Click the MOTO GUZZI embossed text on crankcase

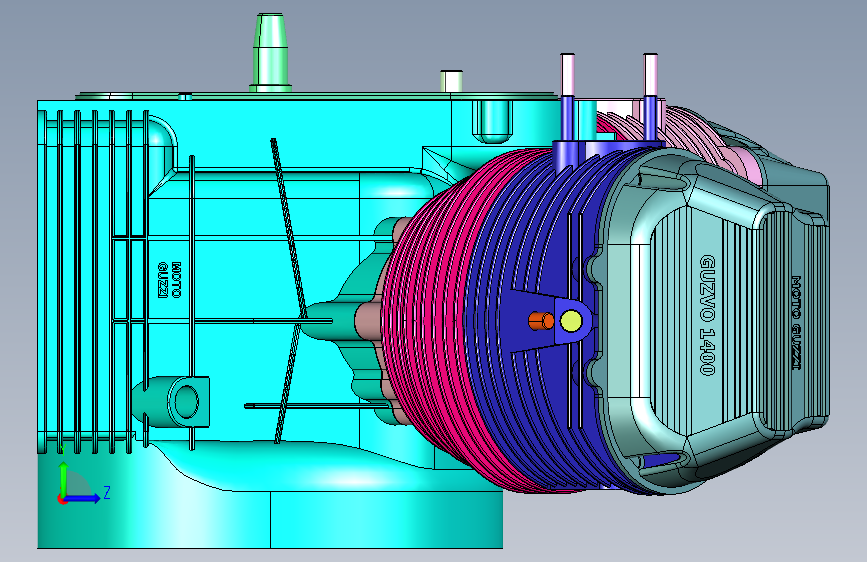(x=169, y=280)
